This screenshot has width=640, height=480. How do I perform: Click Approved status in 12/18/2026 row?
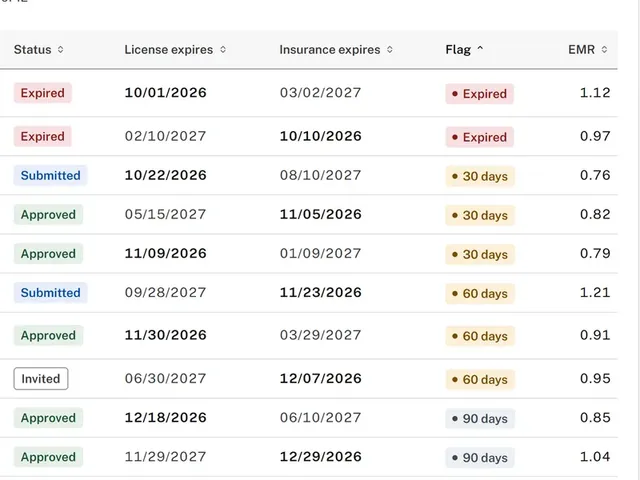[x=48, y=418]
